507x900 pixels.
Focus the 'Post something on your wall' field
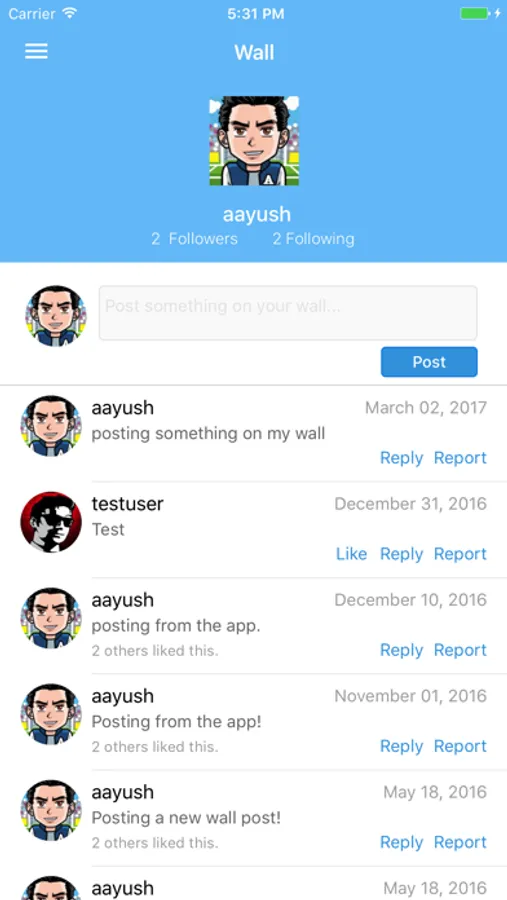(288, 313)
